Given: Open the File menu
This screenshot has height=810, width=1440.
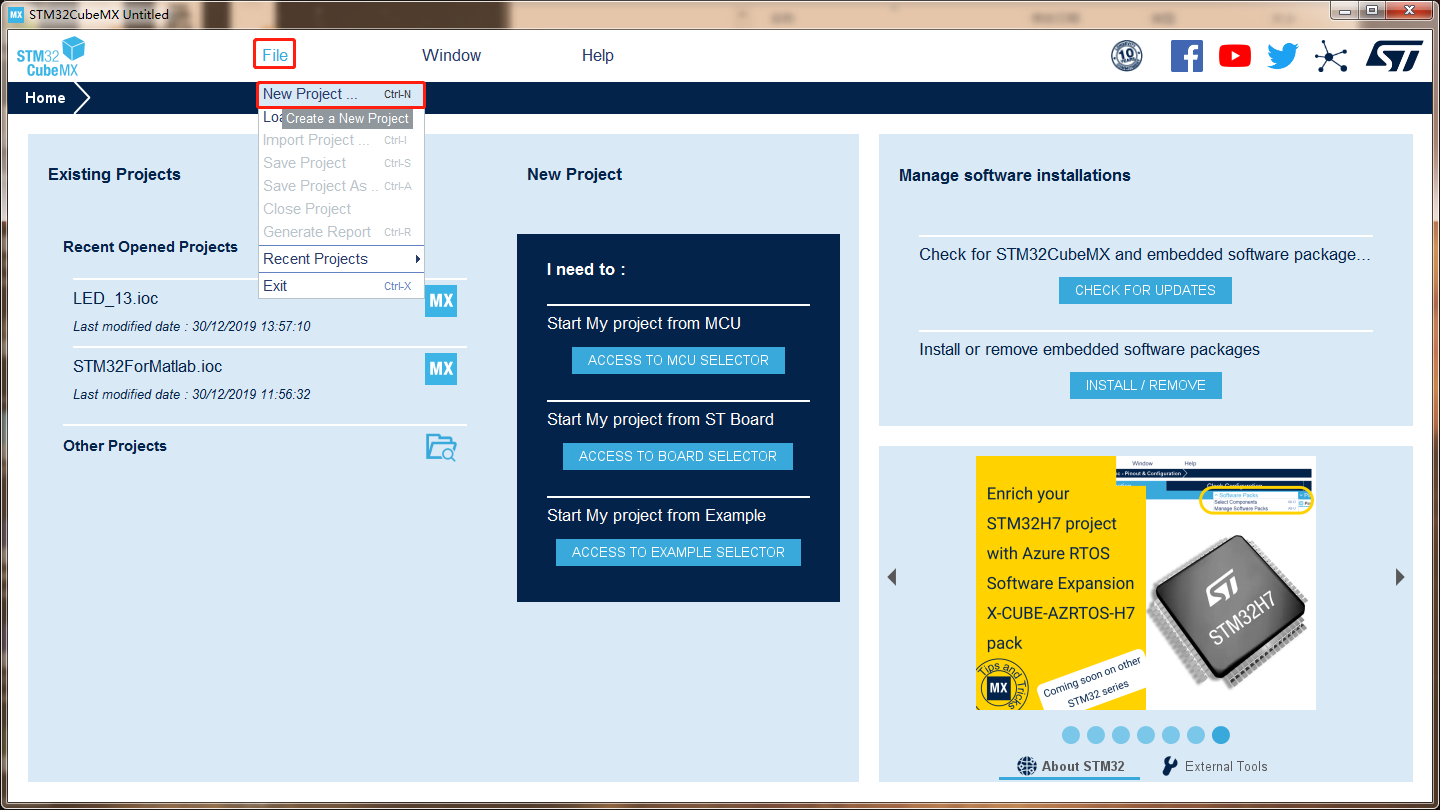Looking at the screenshot, I should click(x=275, y=55).
